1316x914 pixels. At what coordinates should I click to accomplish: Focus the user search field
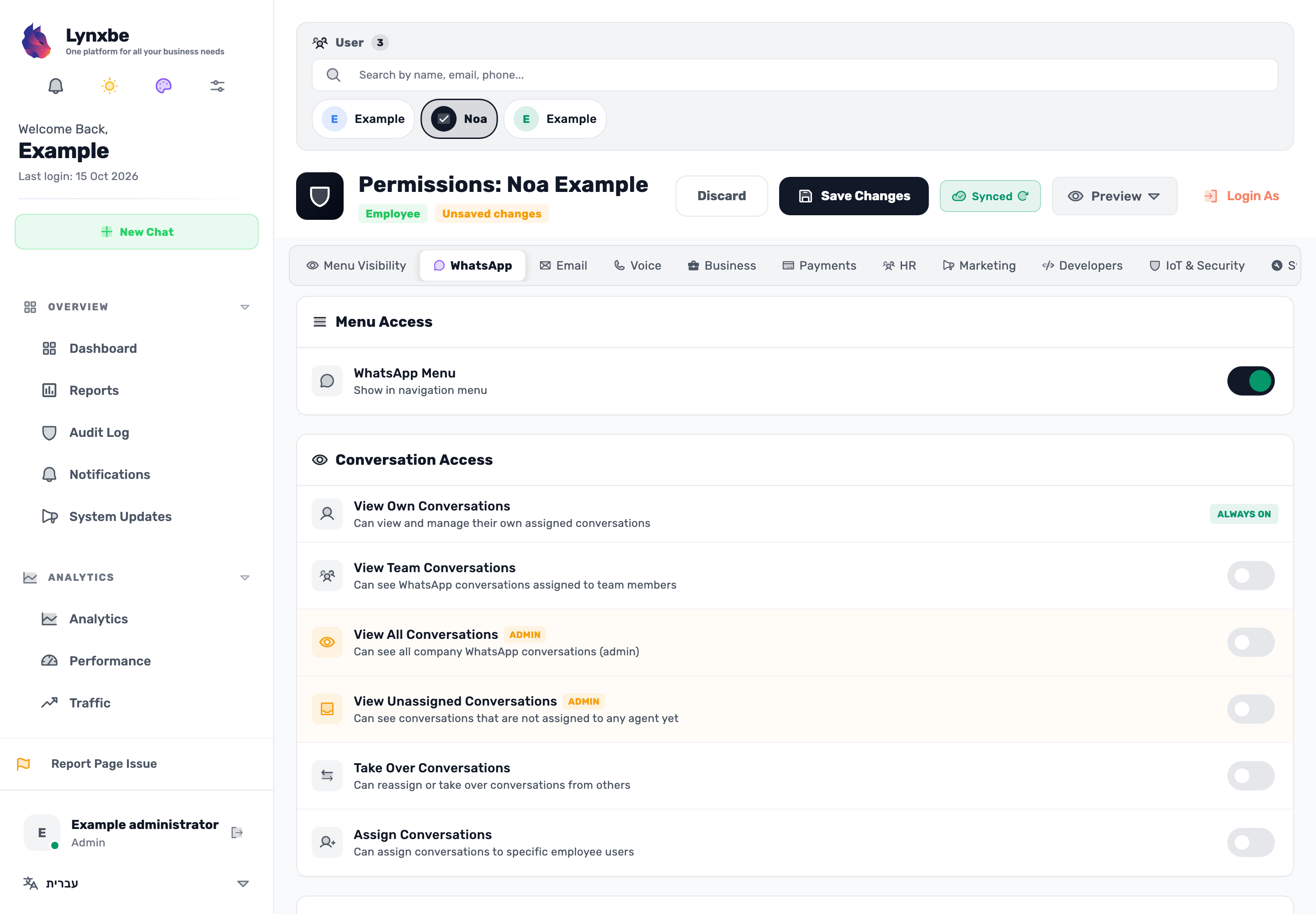click(x=795, y=75)
